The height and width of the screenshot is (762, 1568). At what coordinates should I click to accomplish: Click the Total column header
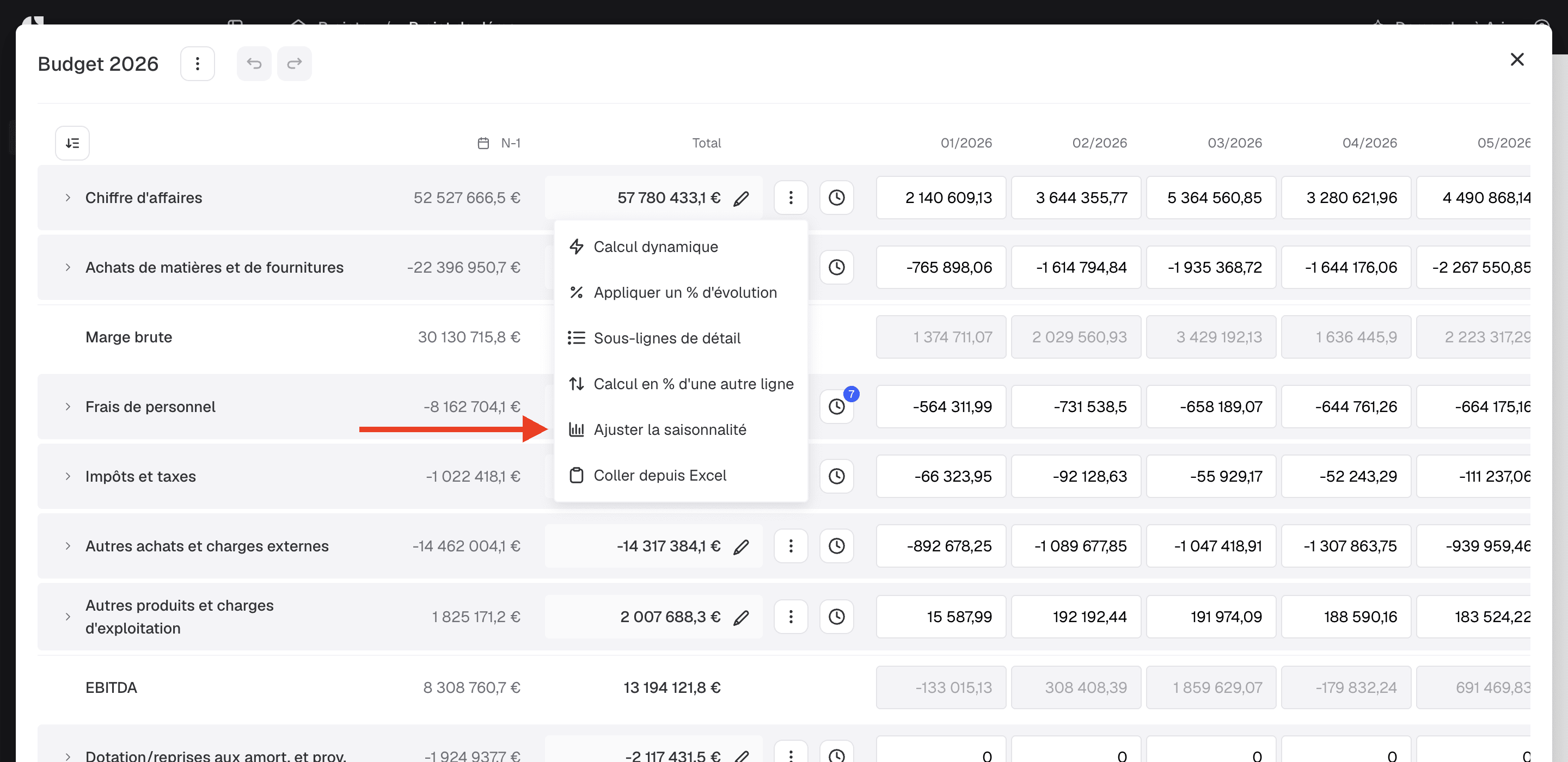706,143
